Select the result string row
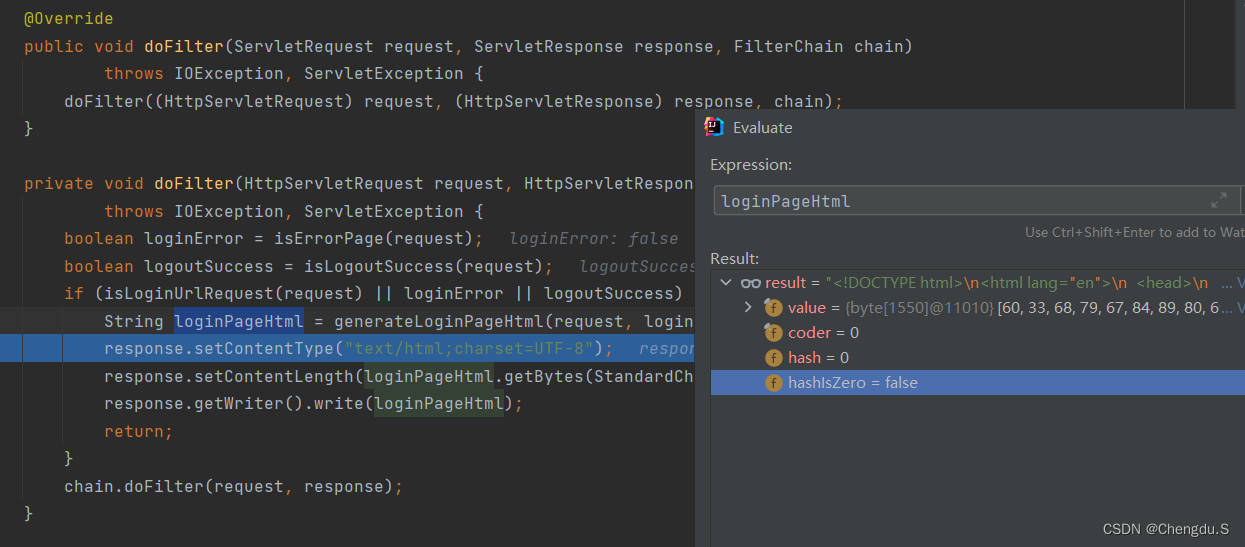 978,283
